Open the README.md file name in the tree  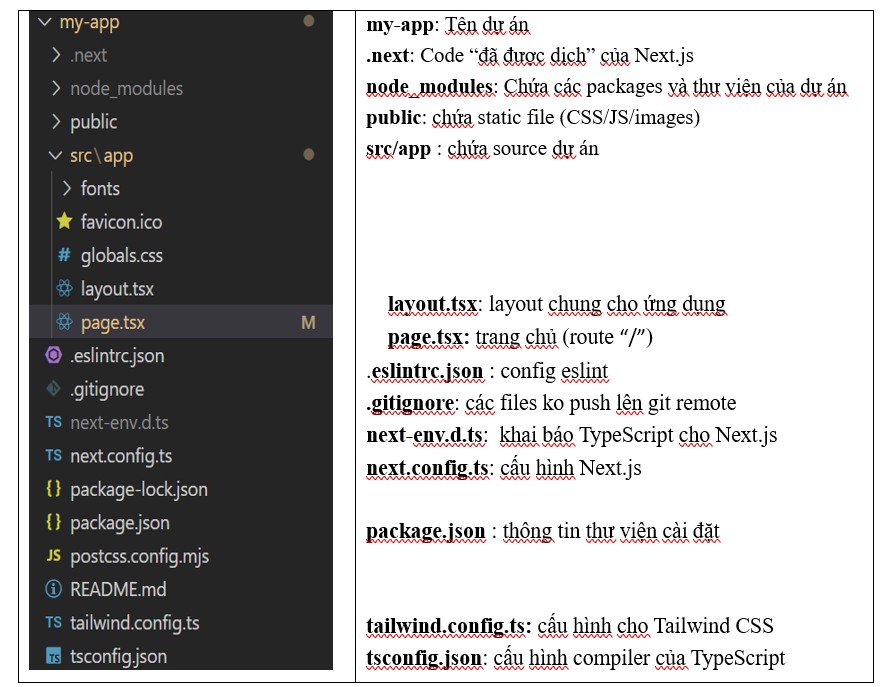(x=118, y=590)
